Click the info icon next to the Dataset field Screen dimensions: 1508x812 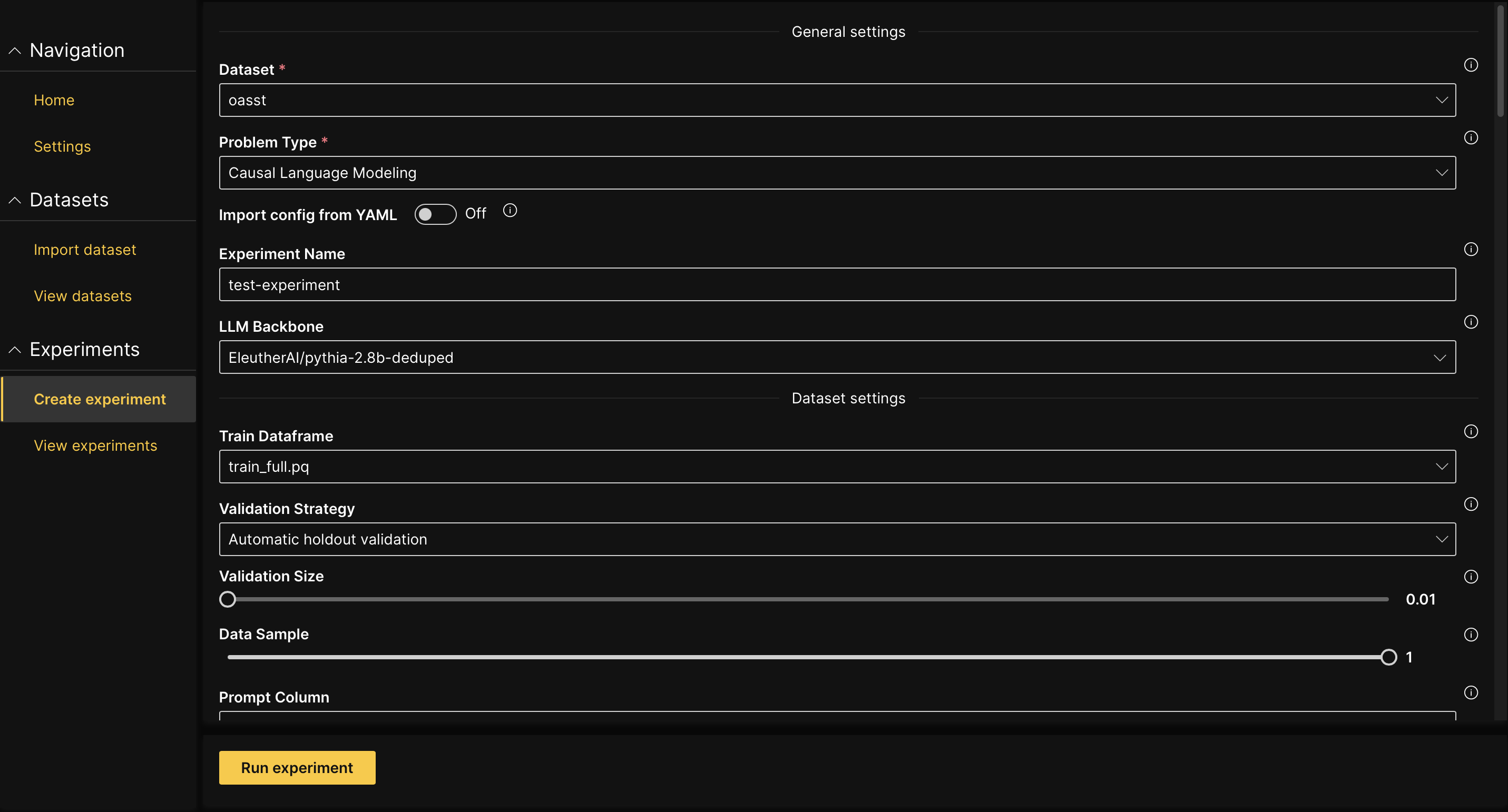[x=1471, y=65]
